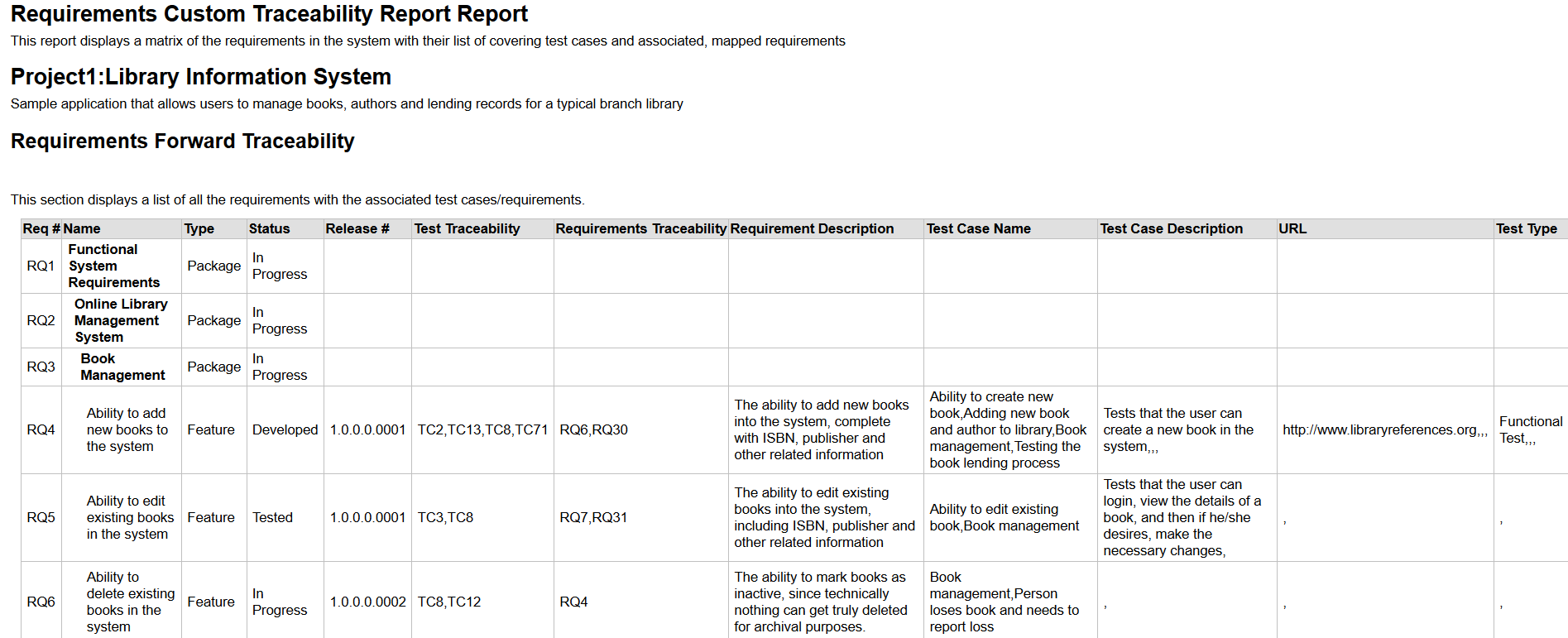Select the "URL" column header
Viewport: 1568px width, 638px height.
coord(1292,229)
